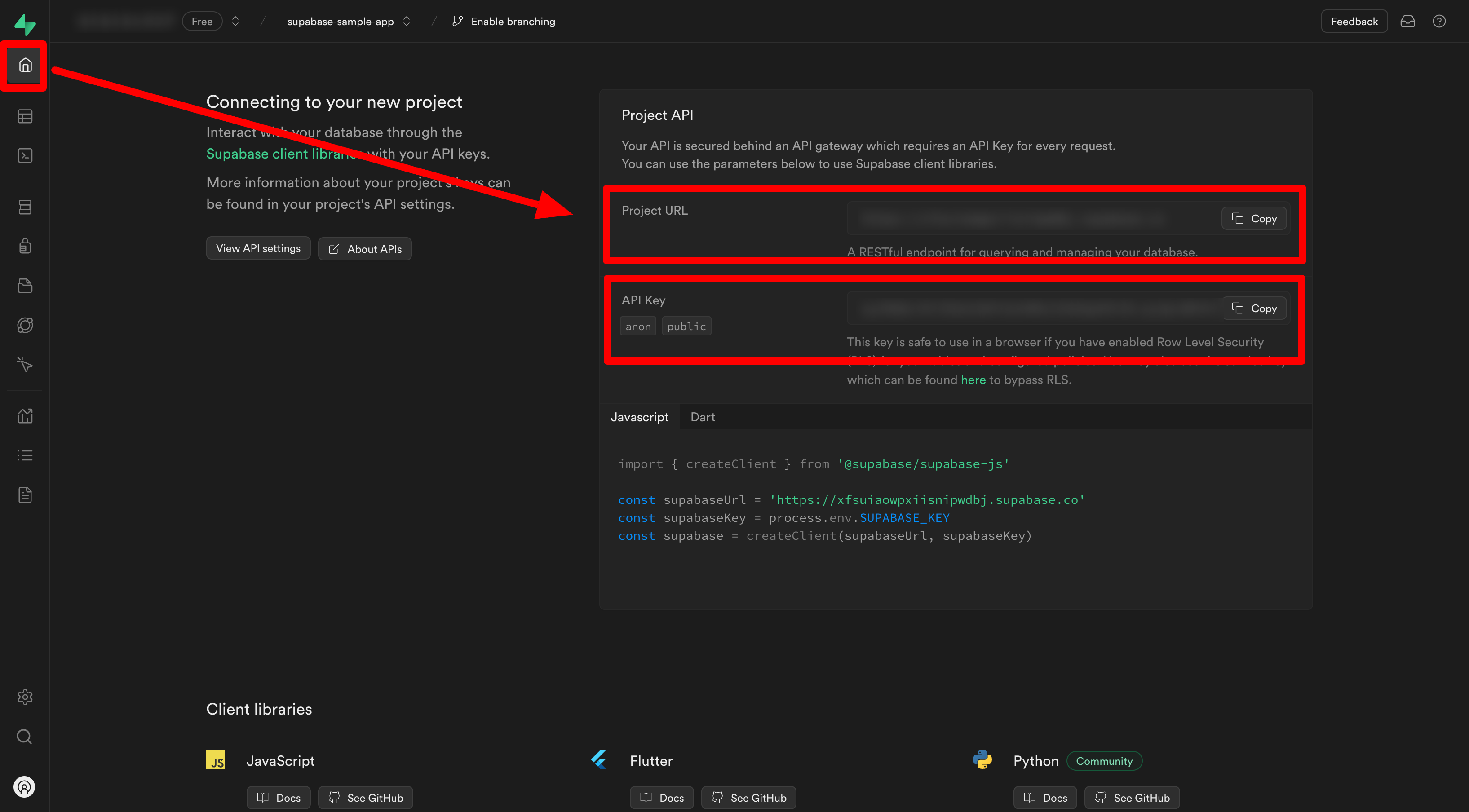
Task: Click the supabaseUrl string in code
Action: pyautogui.click(x=927, y=500)
